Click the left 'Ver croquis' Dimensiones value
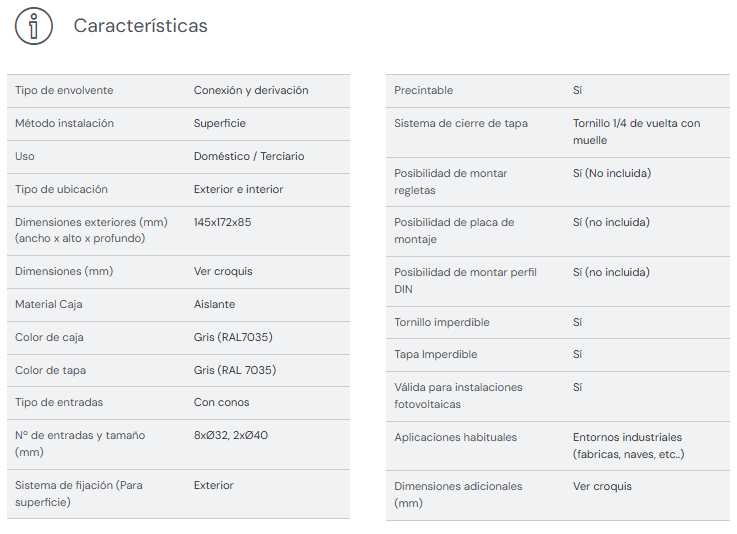This screenshot has width=737, height=534. (x=223, y=271)
